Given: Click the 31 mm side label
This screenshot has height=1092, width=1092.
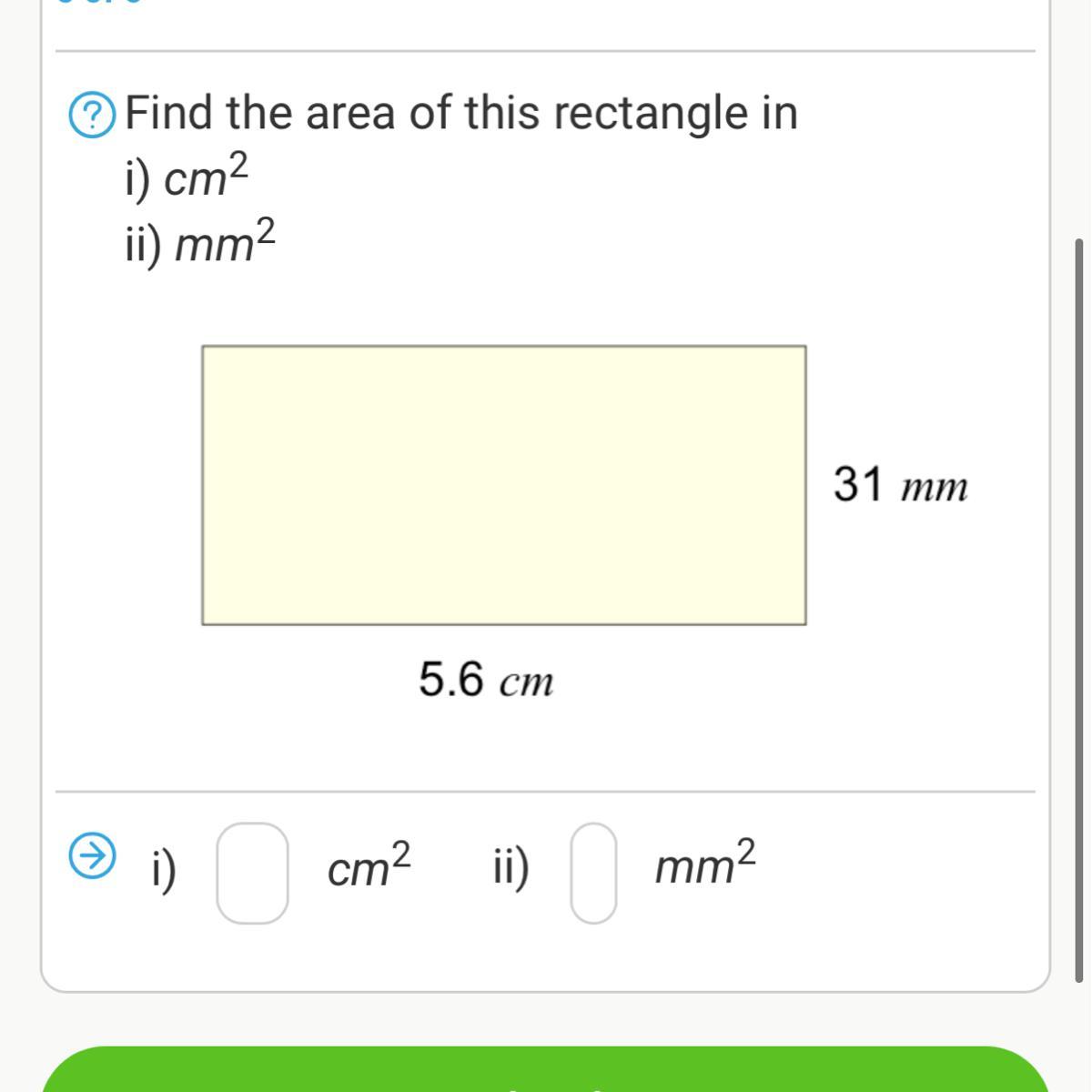Looking at the screenshot, I should (900, 485).
